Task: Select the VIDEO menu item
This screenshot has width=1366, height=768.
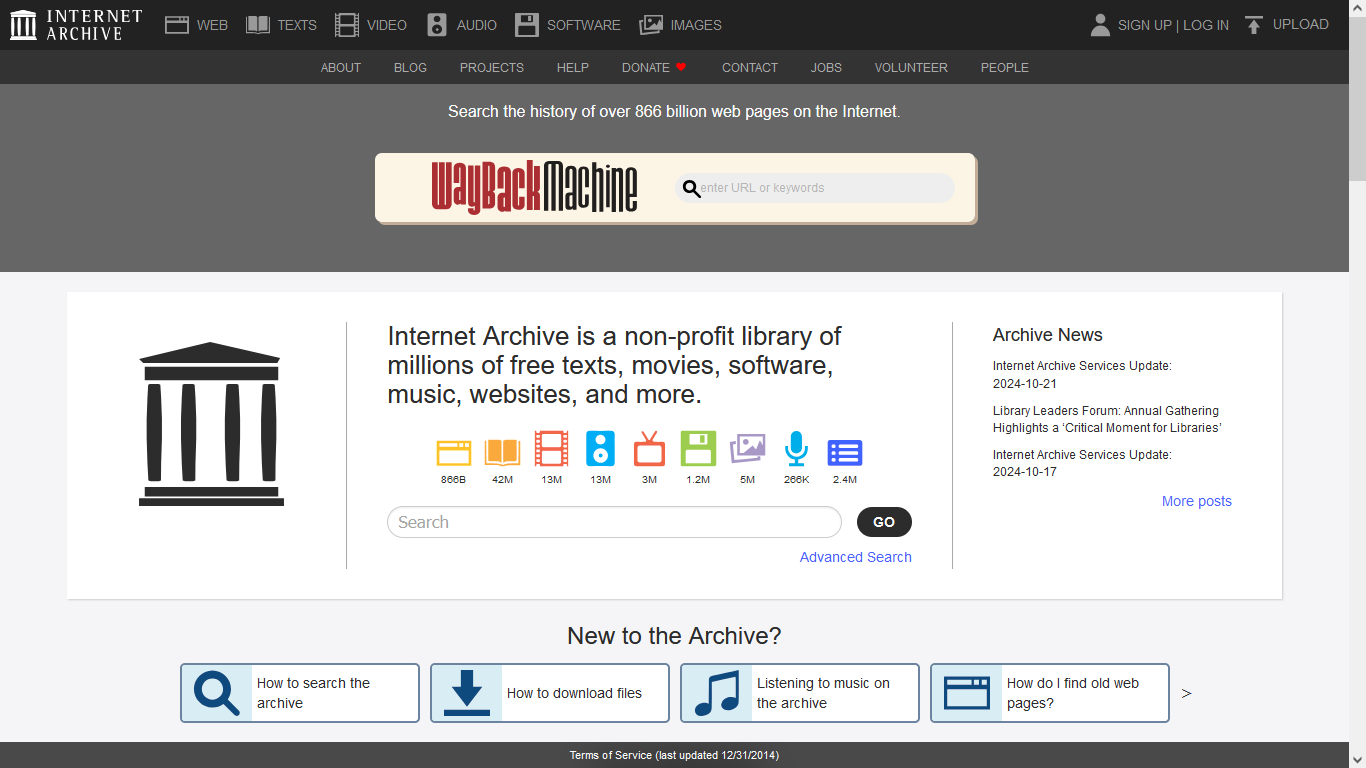Action: [x=387, y=25]
